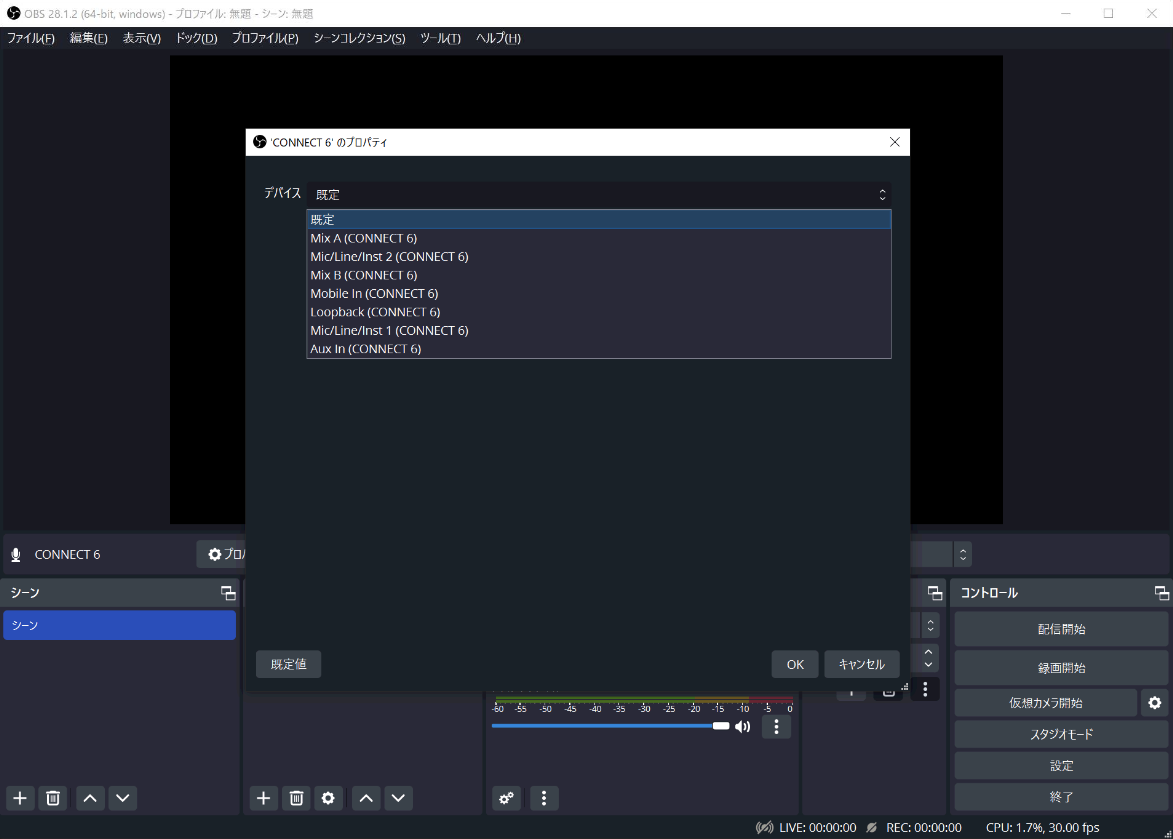Exit OBS with the 終了 button
The height and width of the screenshot is (839, 1173).
(1062, 797)
